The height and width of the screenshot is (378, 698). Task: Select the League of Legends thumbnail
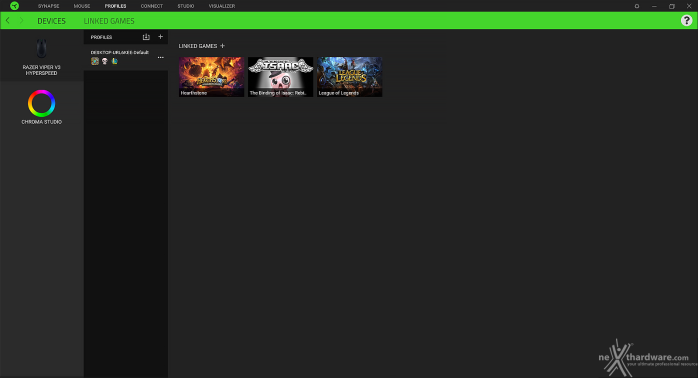349,77
